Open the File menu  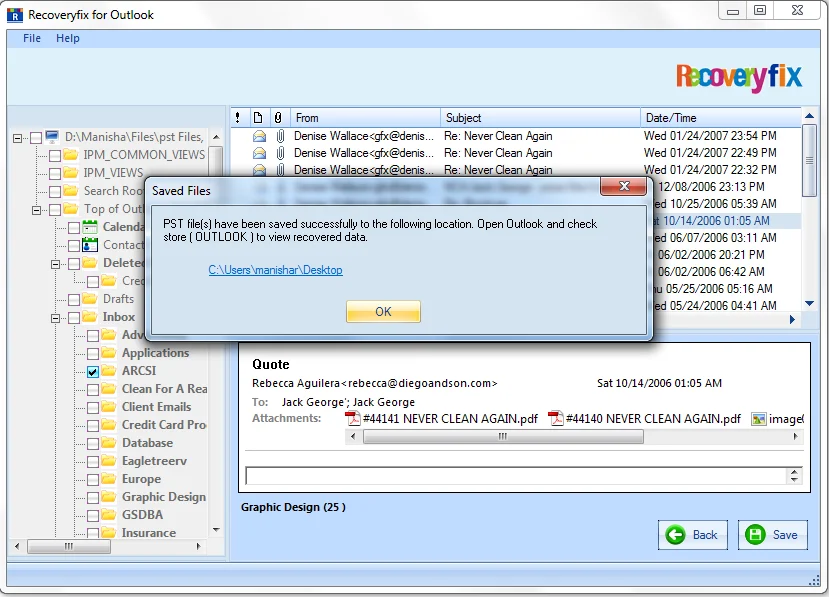coord(32,38)
